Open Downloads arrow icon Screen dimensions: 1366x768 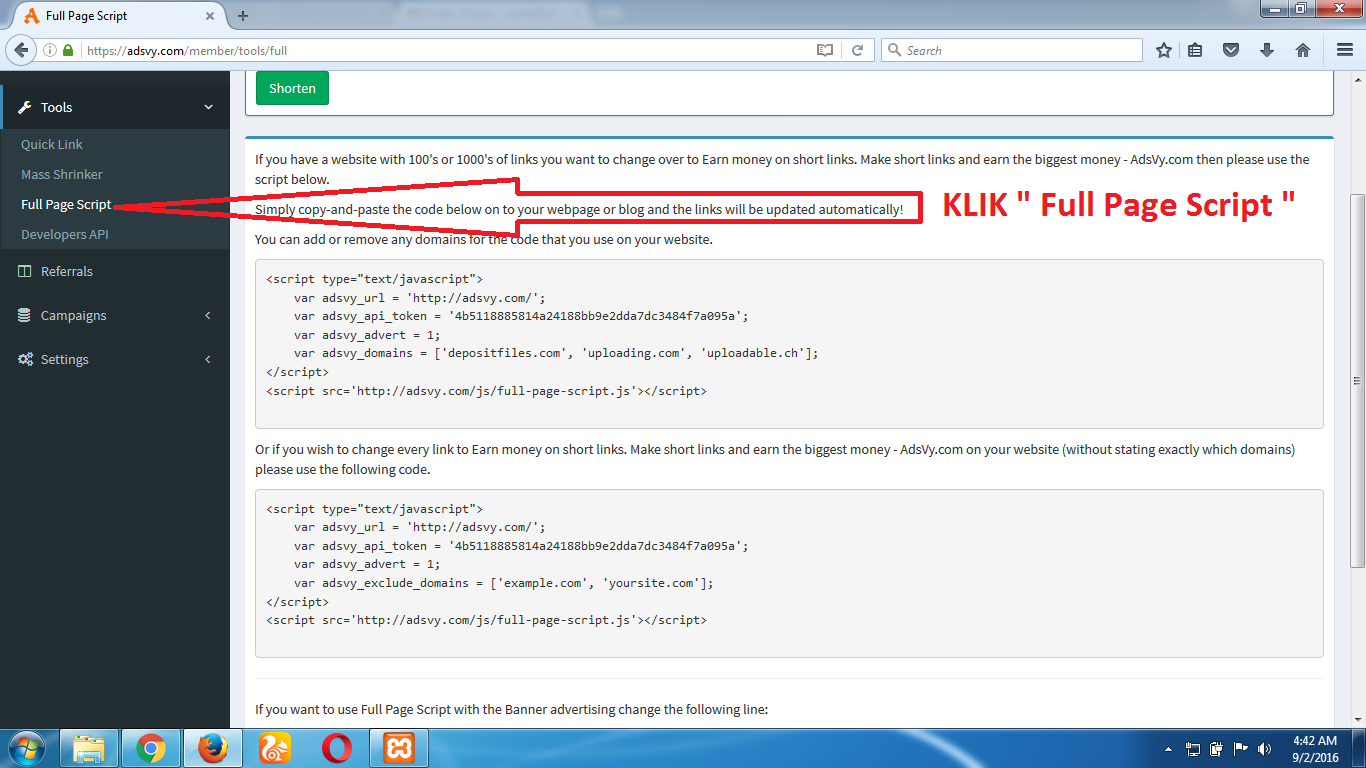(1267, 50)
